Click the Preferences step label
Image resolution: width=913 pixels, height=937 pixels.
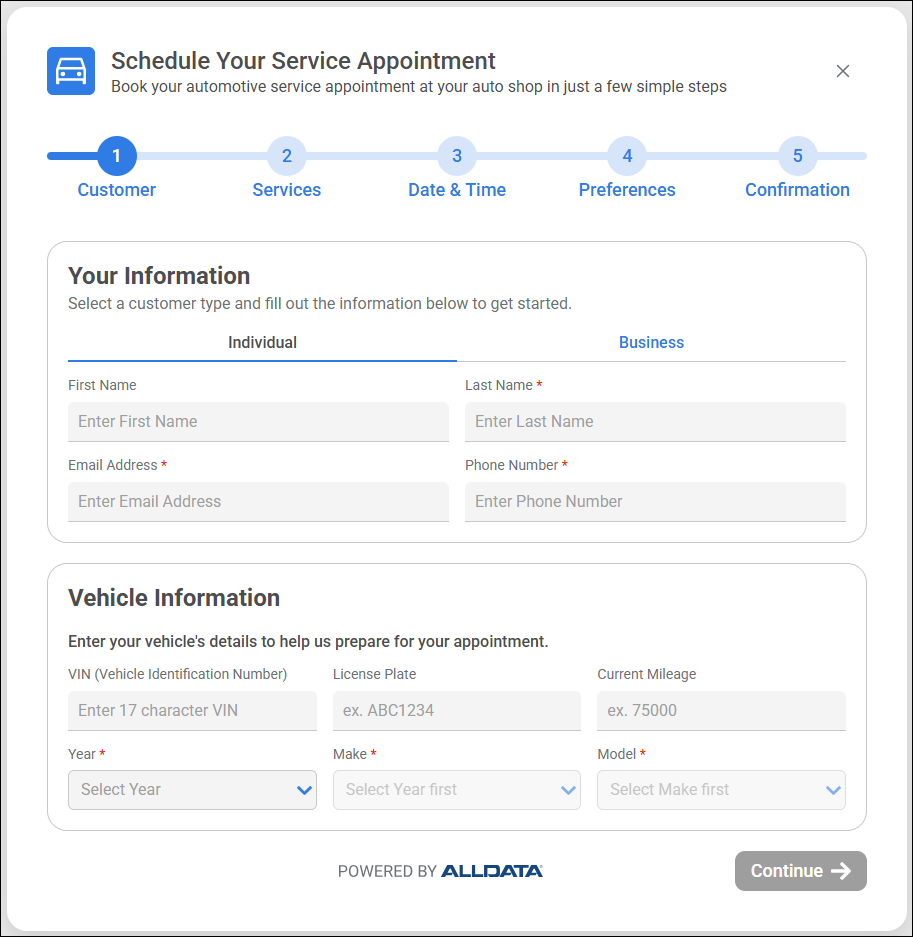click(x=627, y=190)
